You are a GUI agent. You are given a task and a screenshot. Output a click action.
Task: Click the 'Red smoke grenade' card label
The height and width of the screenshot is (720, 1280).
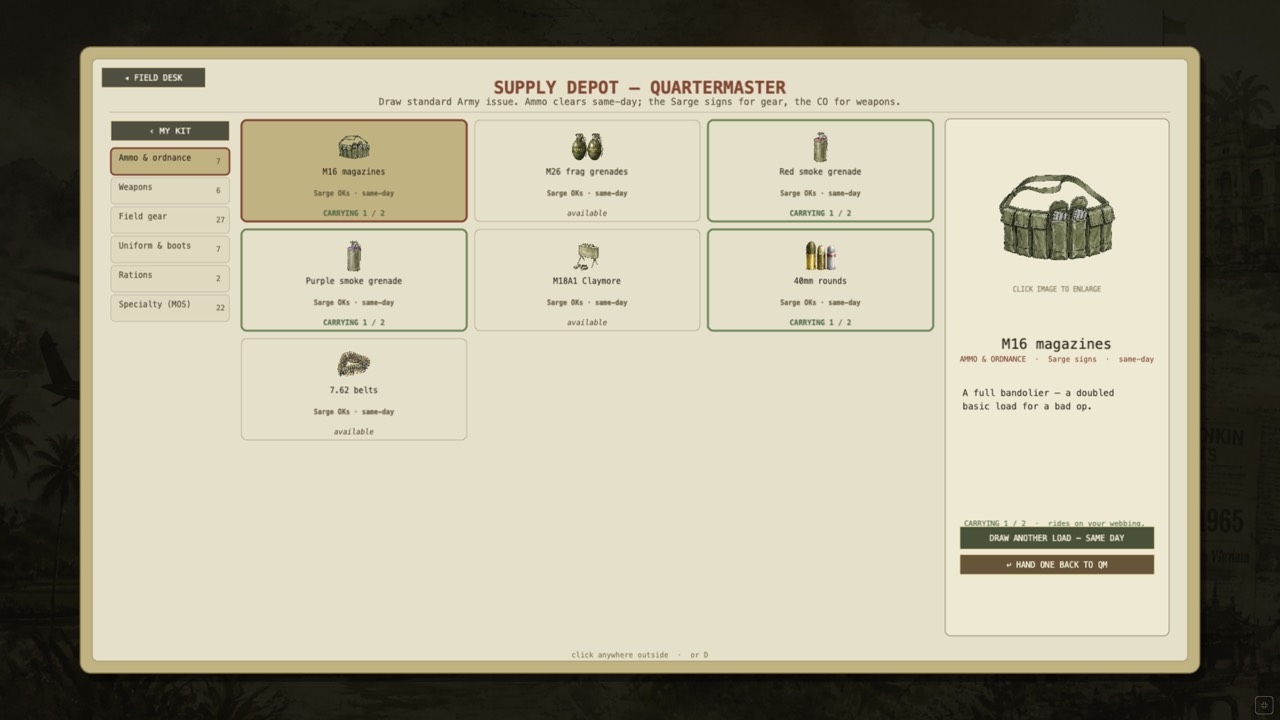(x=820, y=172)
